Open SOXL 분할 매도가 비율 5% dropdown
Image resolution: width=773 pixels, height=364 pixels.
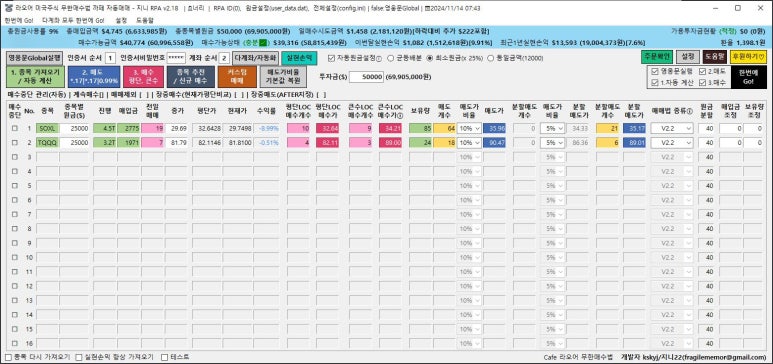pos(554,128)
